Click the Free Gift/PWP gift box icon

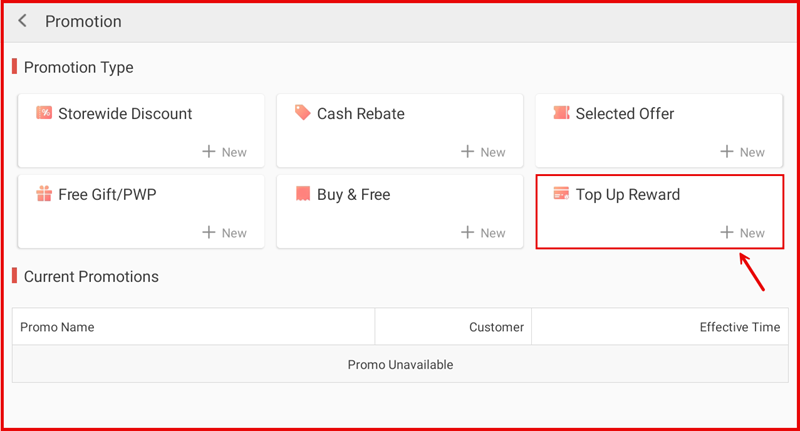pyautogui.click(x=44, y=194)
